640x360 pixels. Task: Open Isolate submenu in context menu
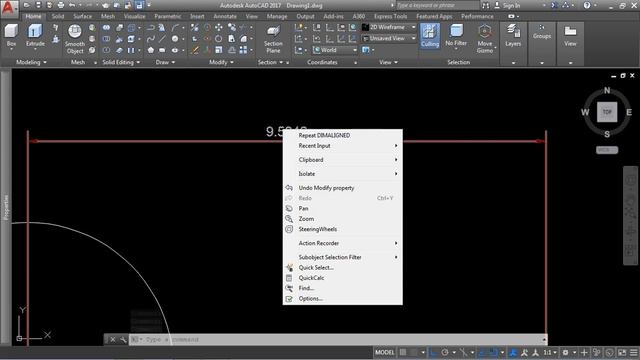click(342, 173)
